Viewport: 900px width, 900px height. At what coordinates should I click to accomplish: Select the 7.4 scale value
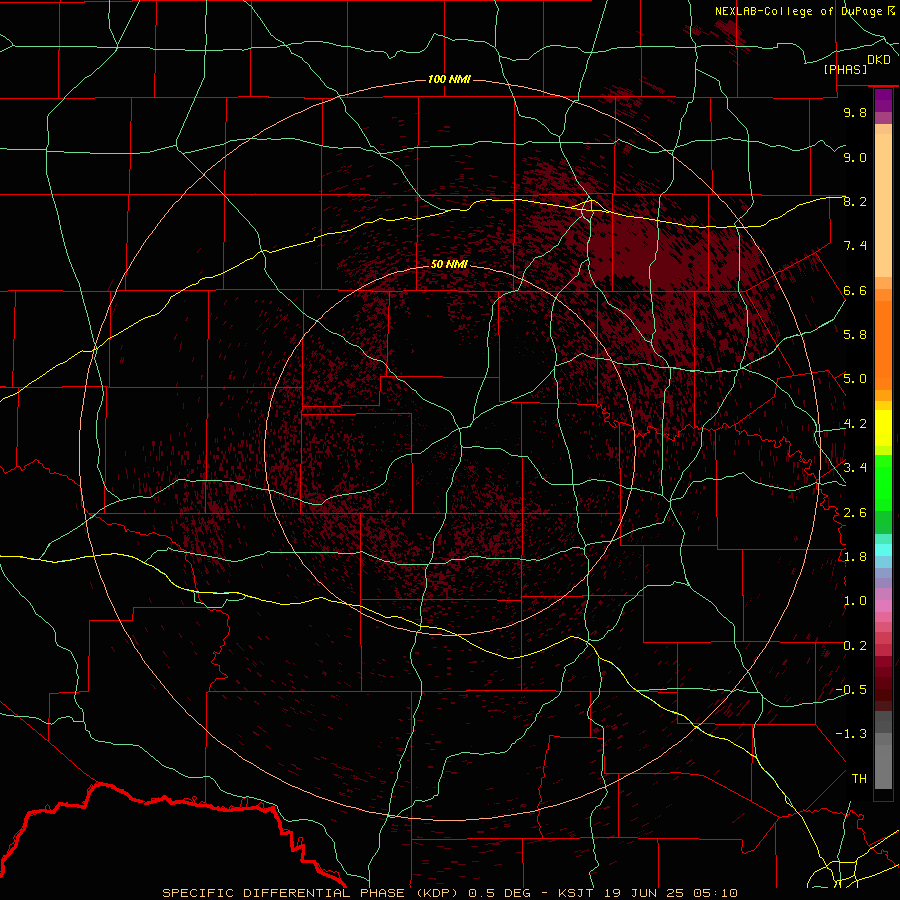pyautogui.click(x=855, y=246)
